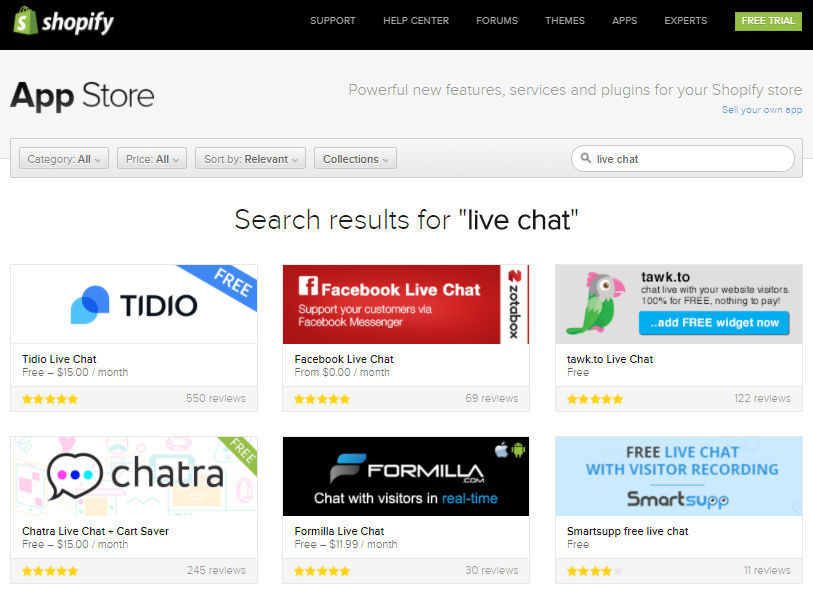The height and width of the screenshot is (597, 813).
Task: Click the Tidio Live Chat title
Action: coord(59,359)
